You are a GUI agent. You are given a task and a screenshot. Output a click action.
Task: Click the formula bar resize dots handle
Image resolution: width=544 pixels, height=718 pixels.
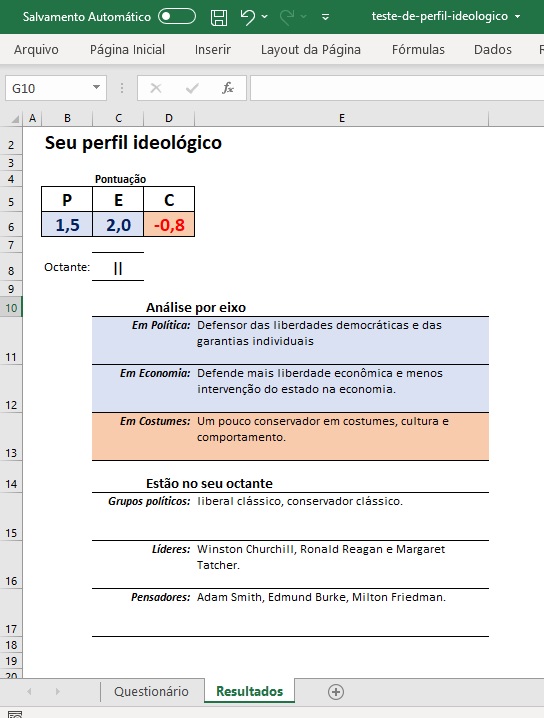(x=122, y=88)
